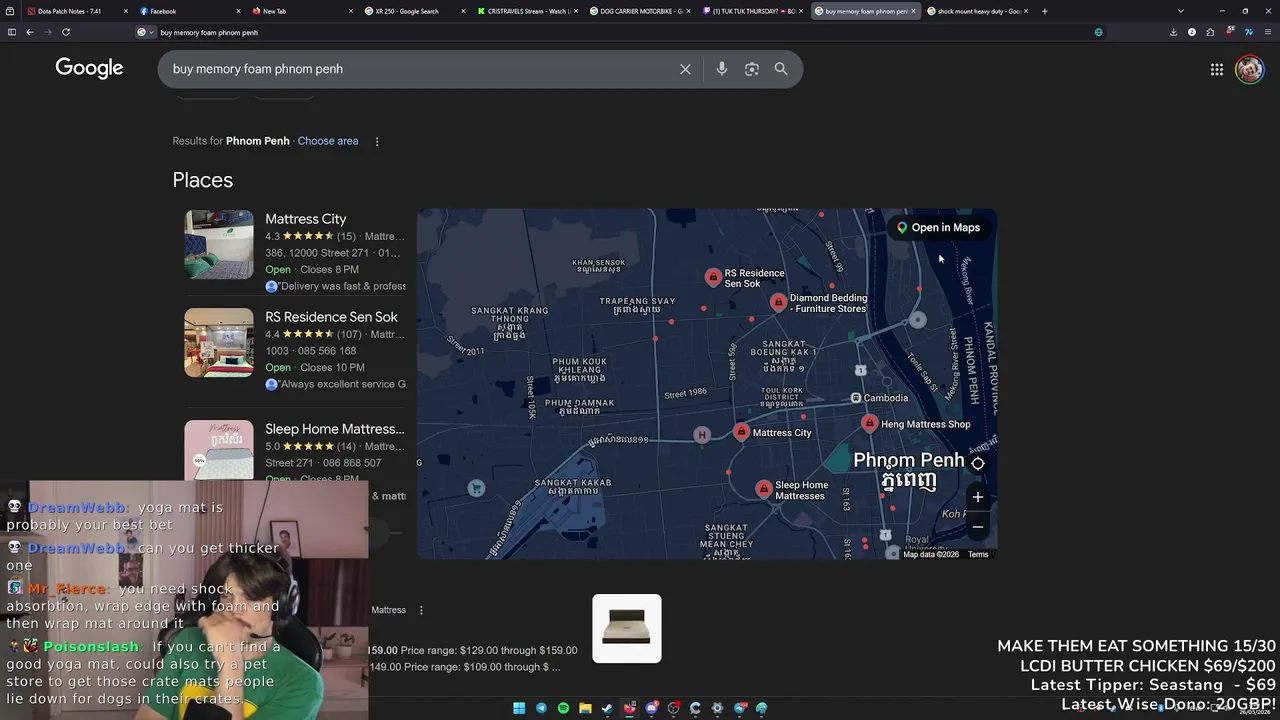Screen dimensions: 1280x720
Task: Open the Google apps grid
Action: pyautogui.click(x=1217, y=69)
